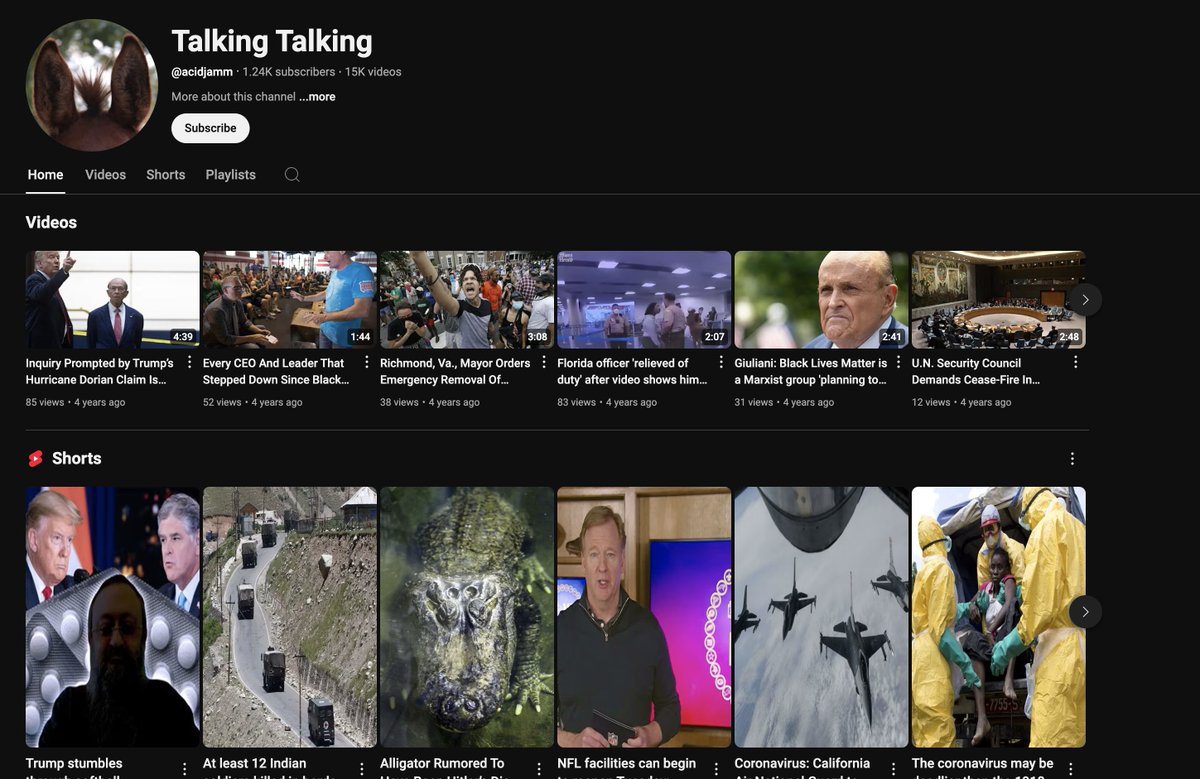Open 'U.N. Security Council Demands Cease-Fire' title
Viewport: 1200px width, 779px height.
click(x=976, y=371)
